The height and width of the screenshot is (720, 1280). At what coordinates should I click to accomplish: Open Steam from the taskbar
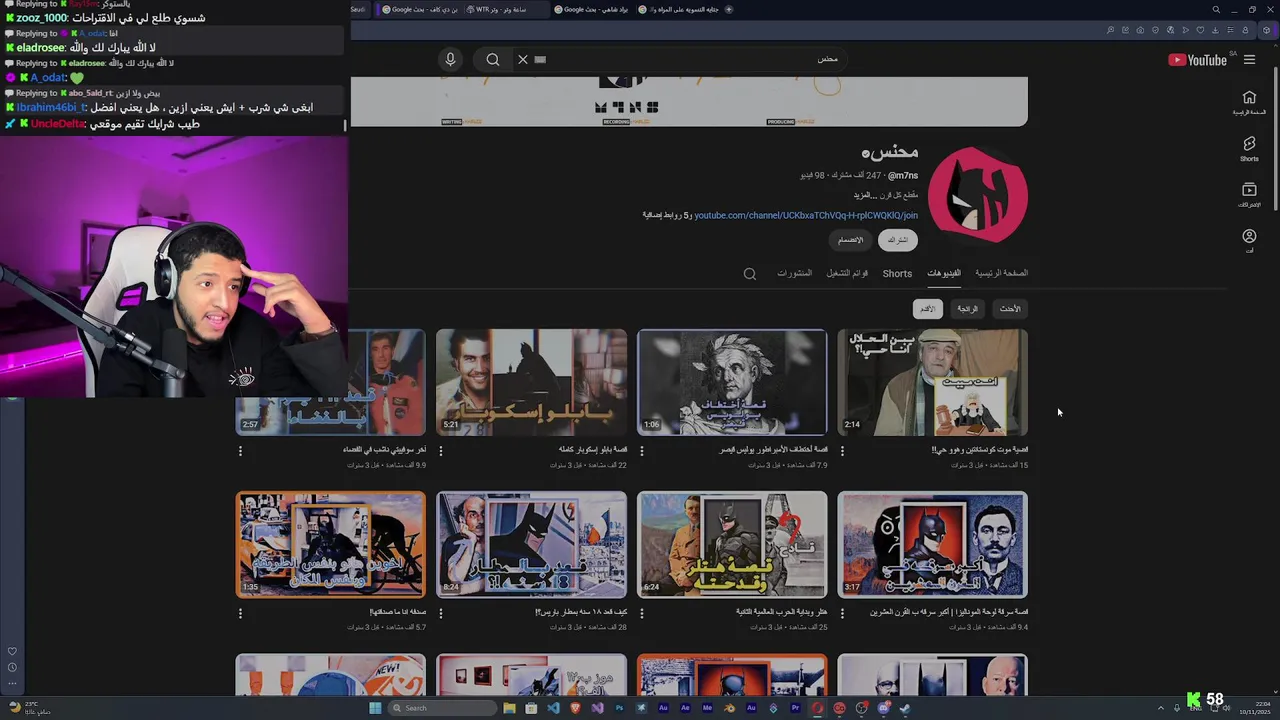point(905,708)
